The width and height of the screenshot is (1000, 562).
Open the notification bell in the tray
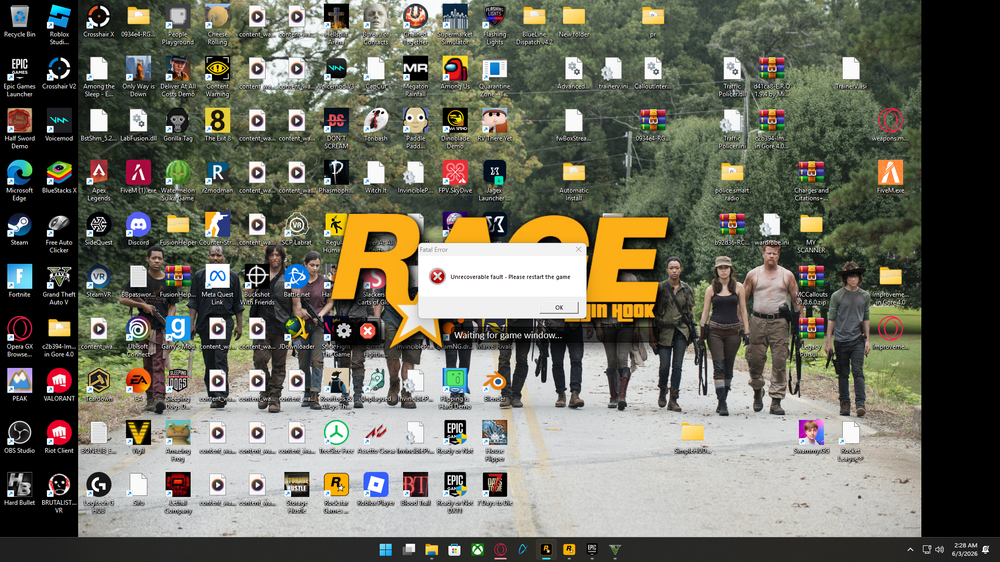click(x=986, y=550)
